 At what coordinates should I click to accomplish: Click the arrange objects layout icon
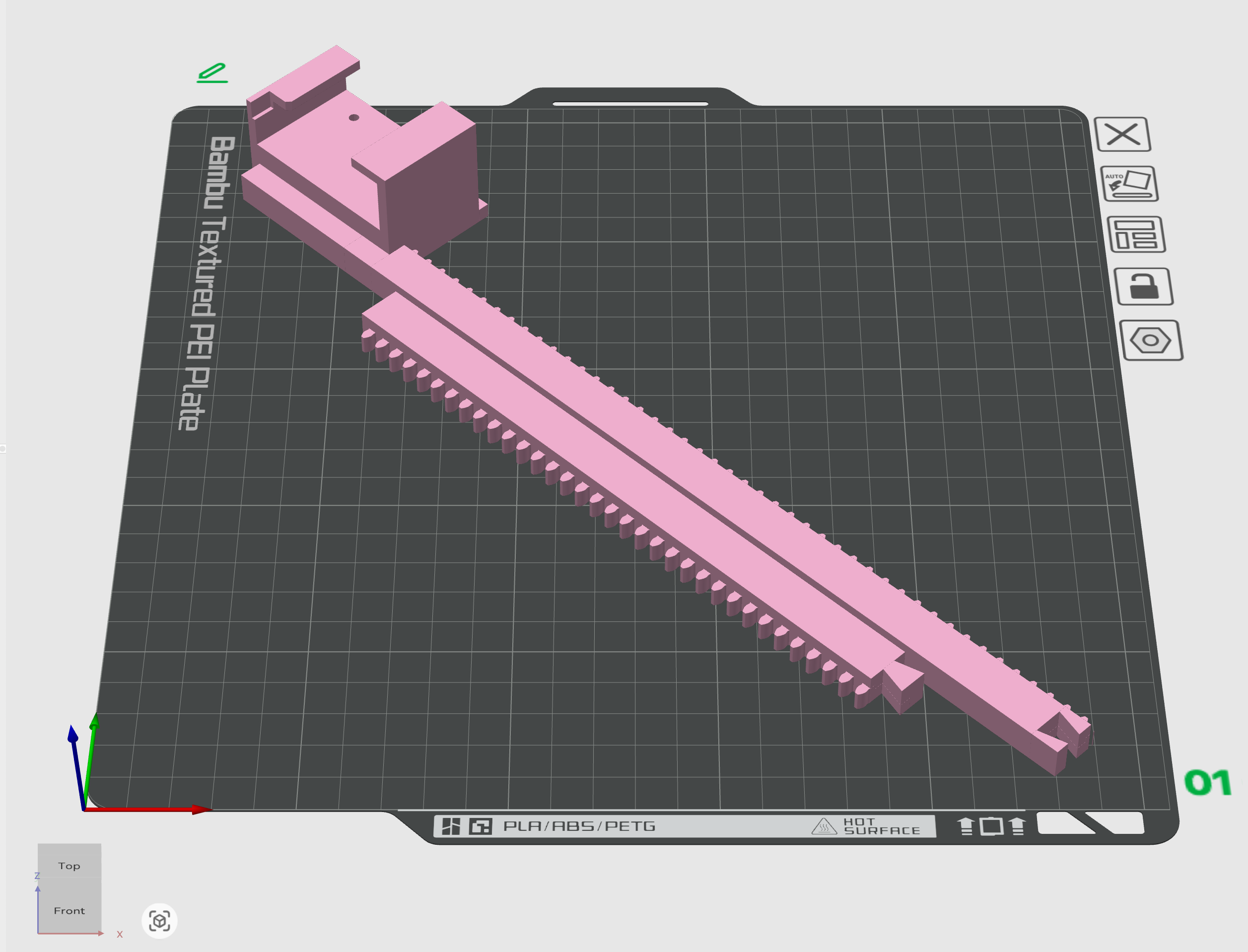coord(1136,234)
